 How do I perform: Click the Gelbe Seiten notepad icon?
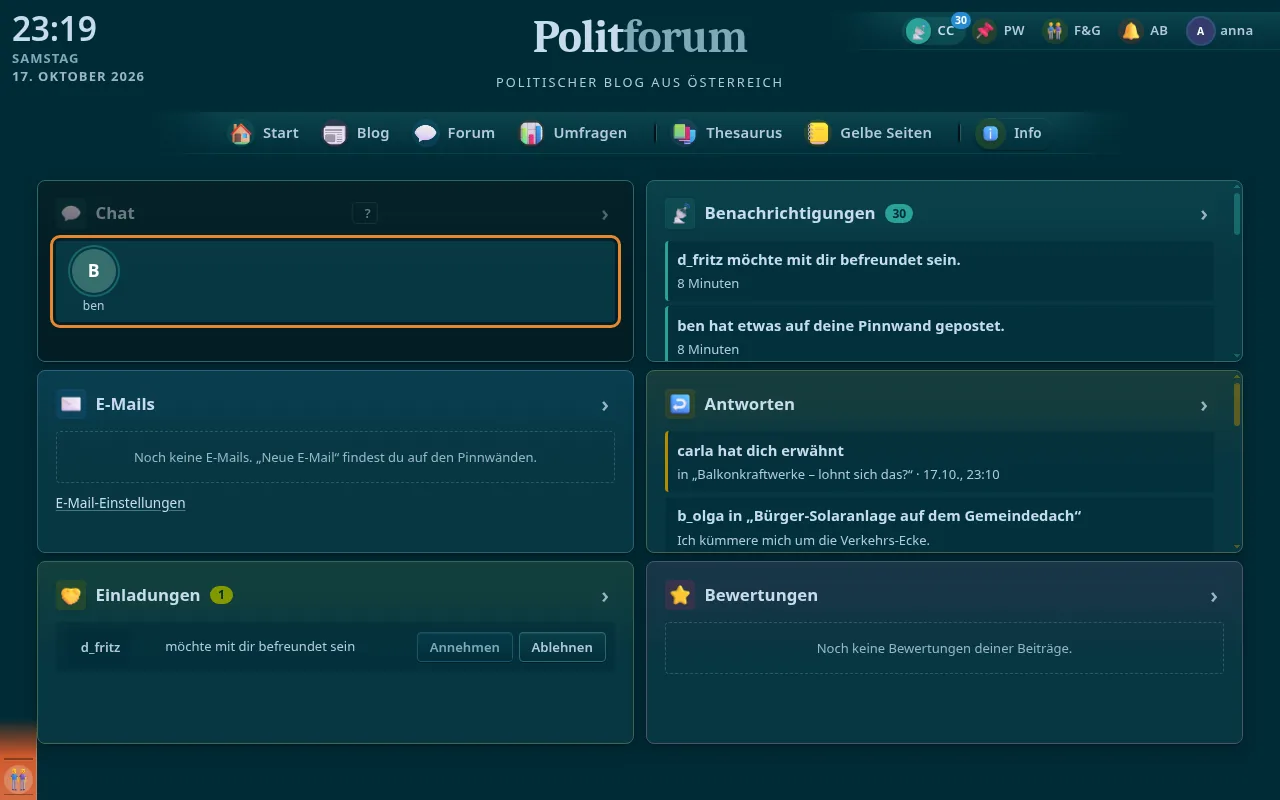click(819, 133)
